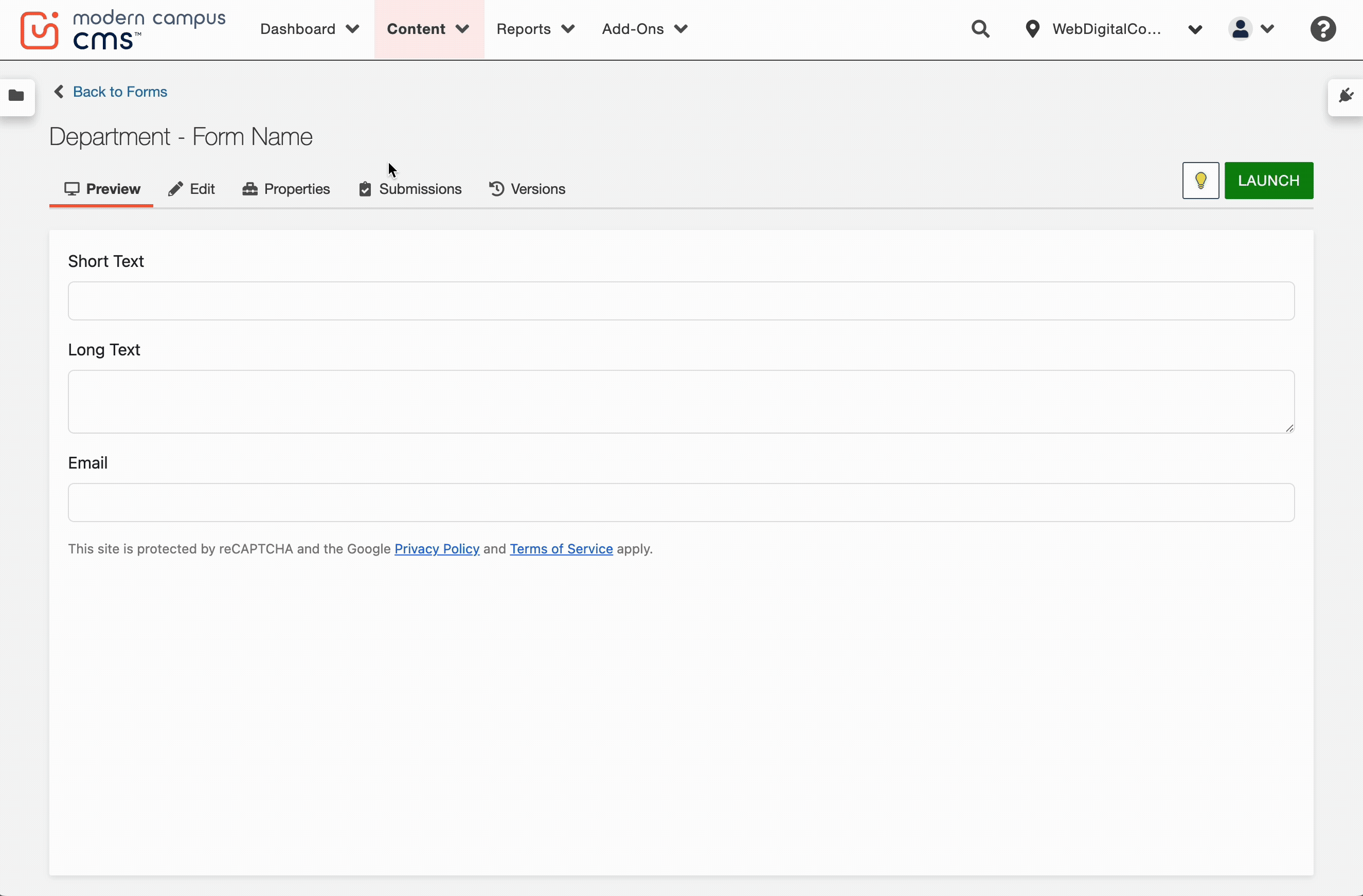Expand the WebDigitalCo site selector dropdown
The height and width of the screenshot is (896, 1363).
[x=1195, y=29]
